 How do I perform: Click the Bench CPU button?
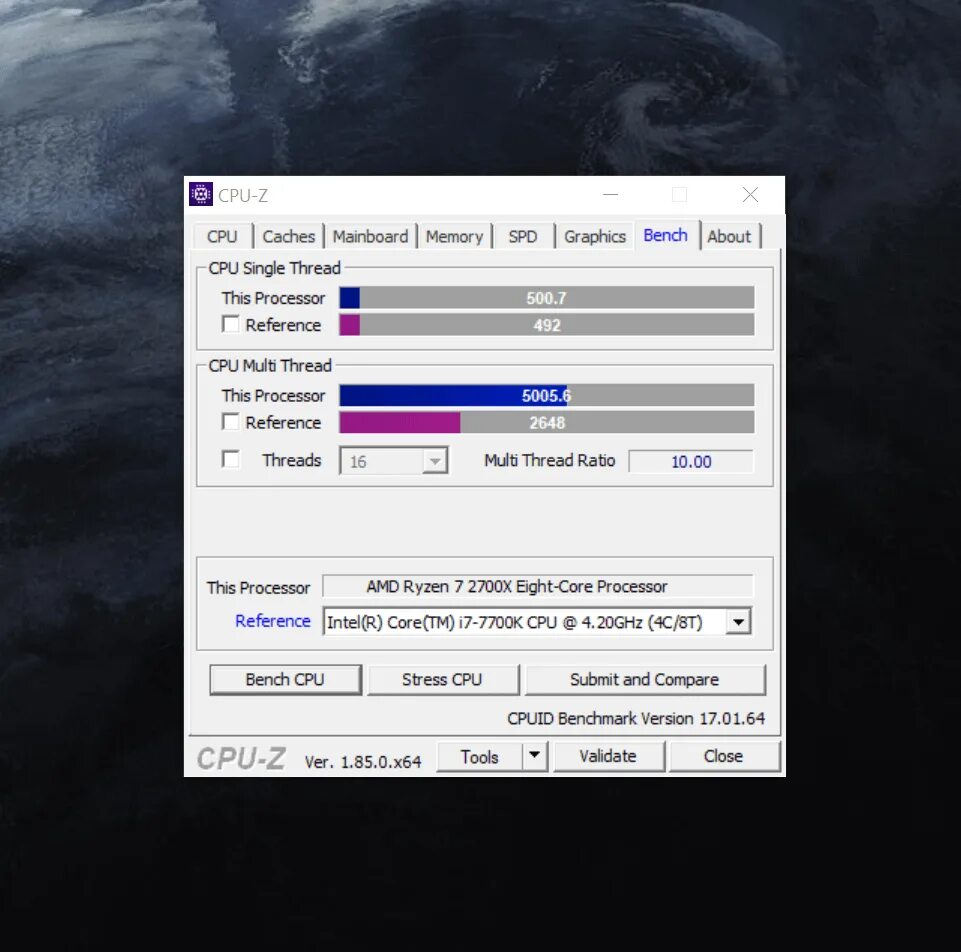click(x=285, y=680)
